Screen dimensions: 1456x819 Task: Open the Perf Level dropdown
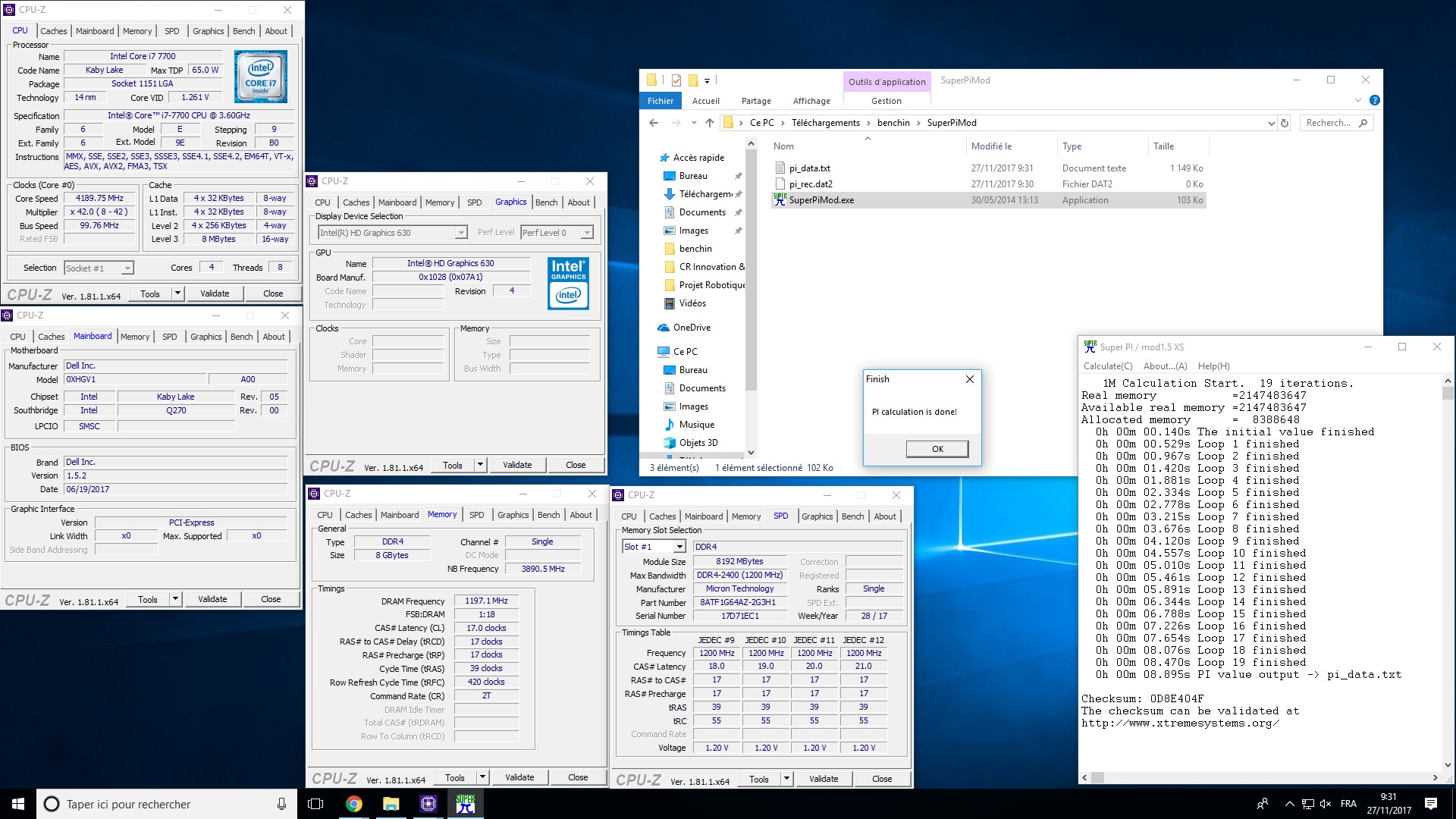coord(586,233)
